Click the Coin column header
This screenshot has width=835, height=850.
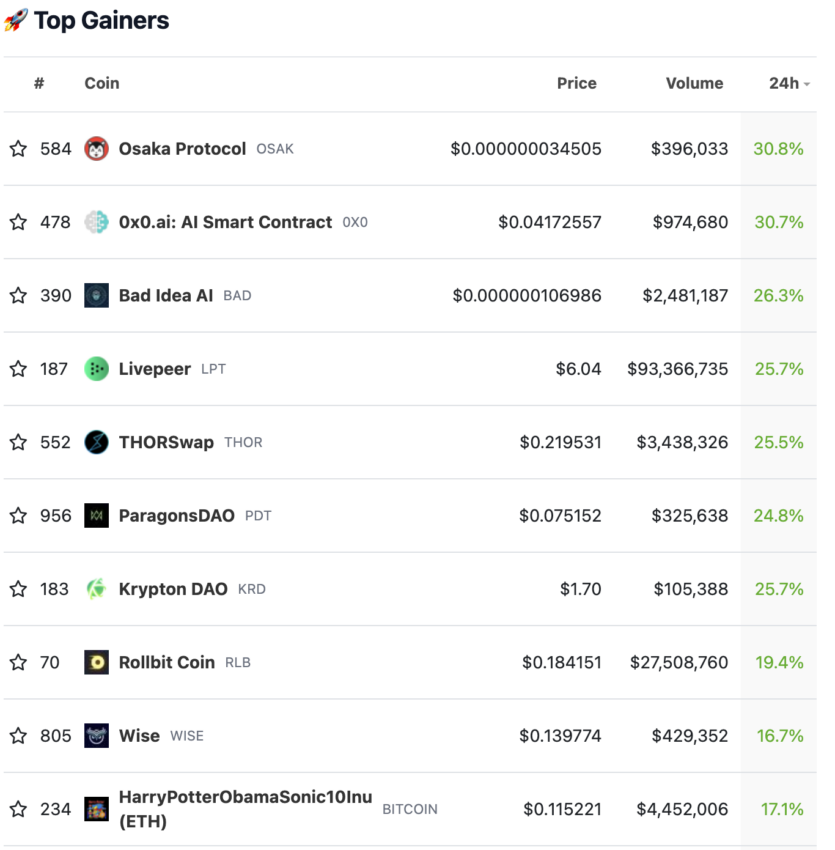(x=102, y=84)
